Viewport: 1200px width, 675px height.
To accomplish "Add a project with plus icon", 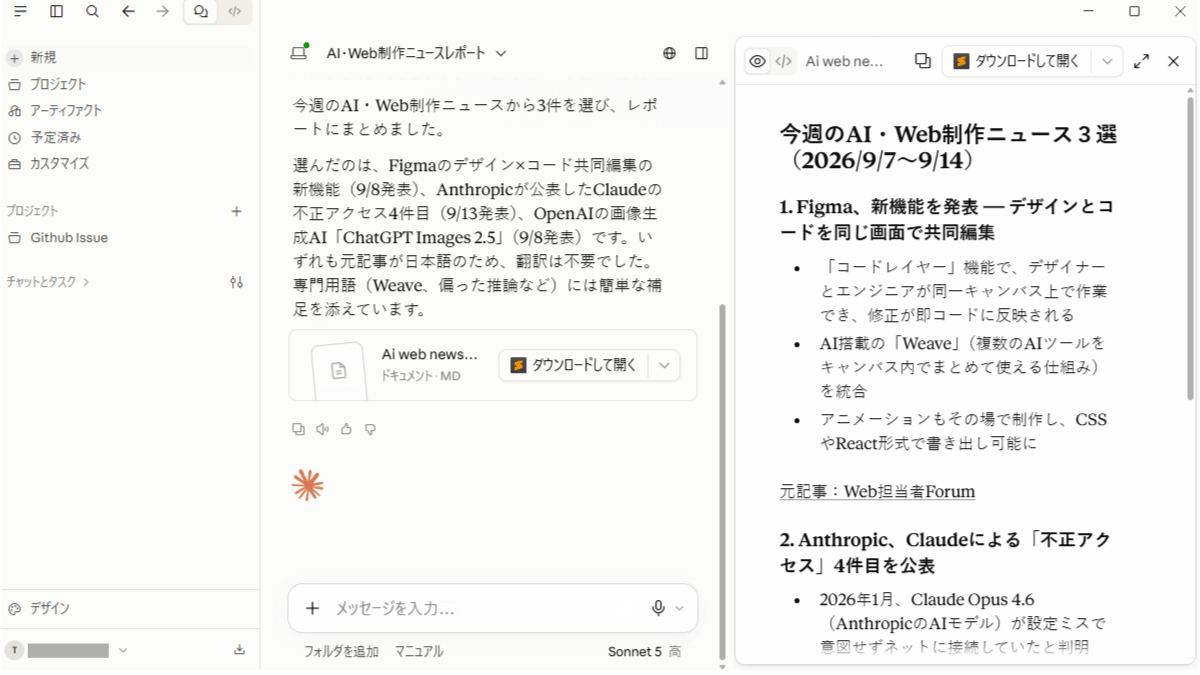I will 237,211.
